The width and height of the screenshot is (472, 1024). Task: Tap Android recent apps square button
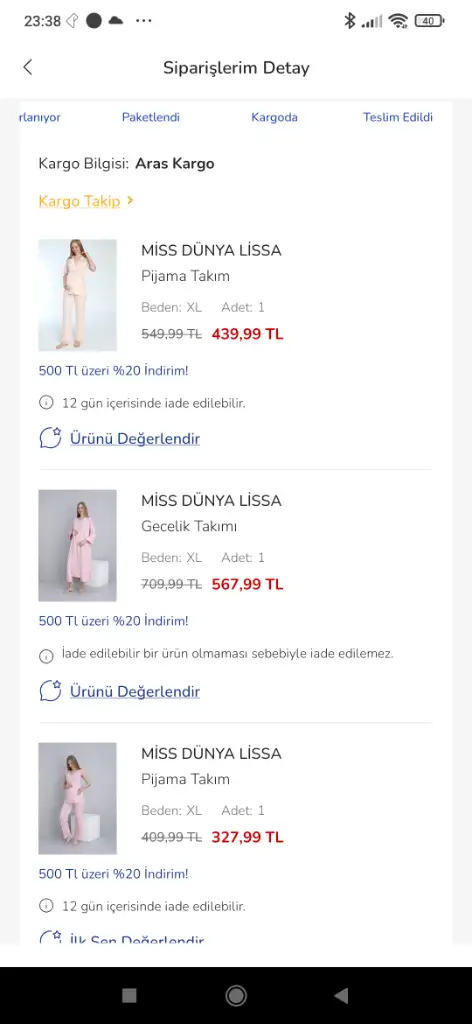point(129,995)
